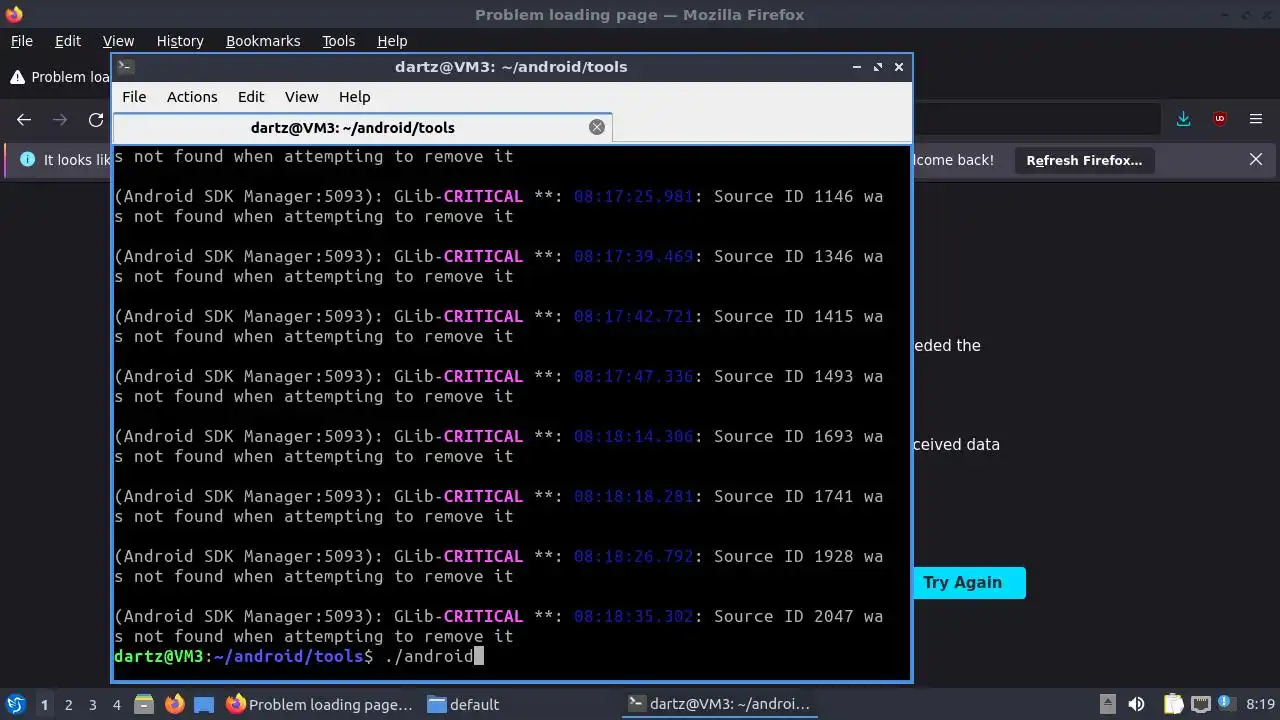
Task: Open Firefox Edit menu
Action: click(68, 41)
